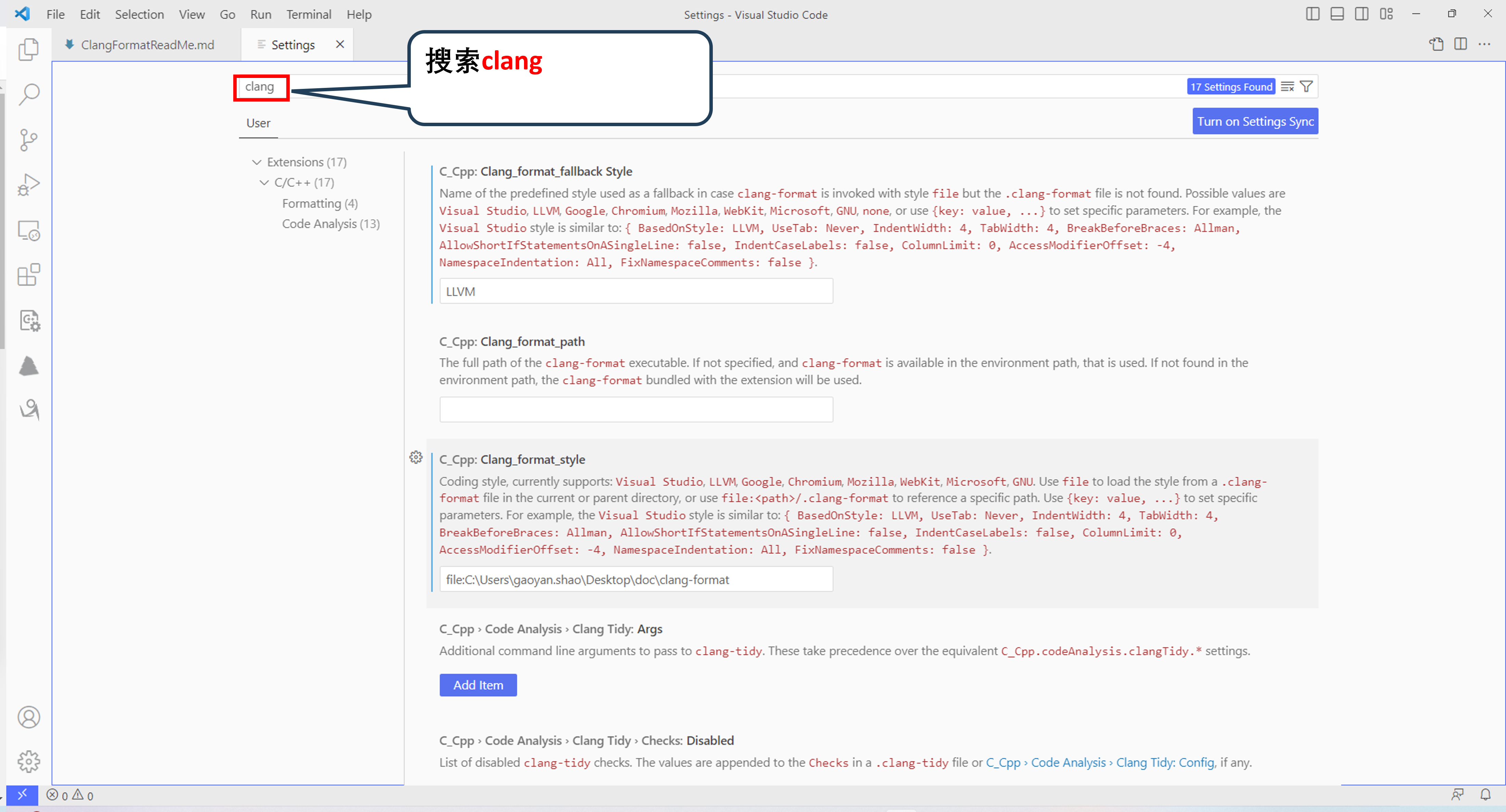Screen dimensions: 1506x812
Task: Switch to ClangFormatReadMe.md tab
Action: (x=146, y=44)
